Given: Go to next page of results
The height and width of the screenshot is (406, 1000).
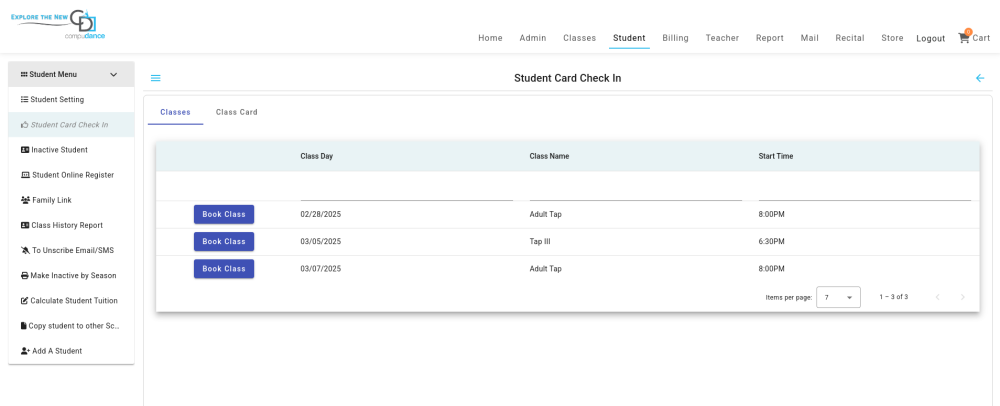Looking at the screenshot, I should 962,297.
